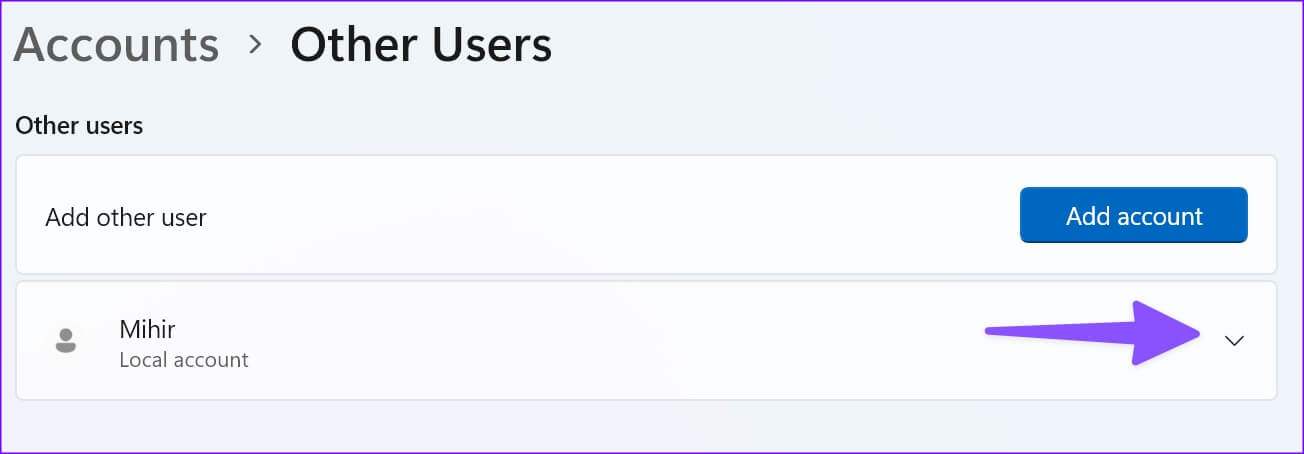Click the Other Users breadcrumb item
The width and height of the screenshot is (1304, 454).
421,45
